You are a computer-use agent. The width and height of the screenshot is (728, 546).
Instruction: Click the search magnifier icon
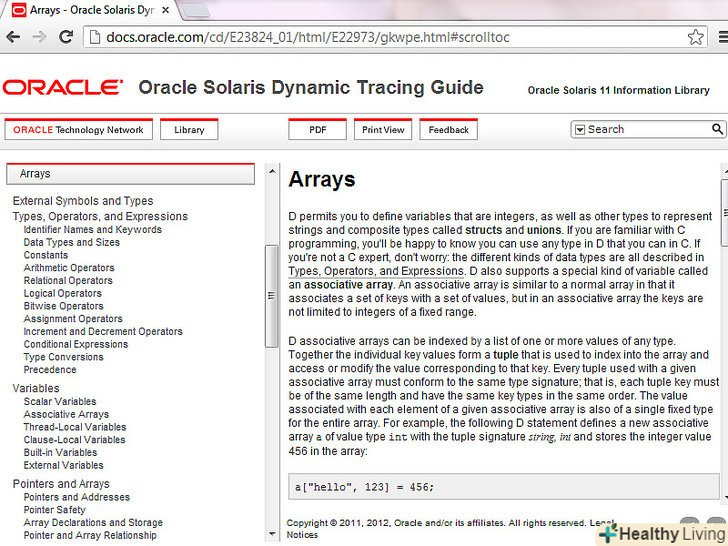pyautogui.click(x=717, y=129)
